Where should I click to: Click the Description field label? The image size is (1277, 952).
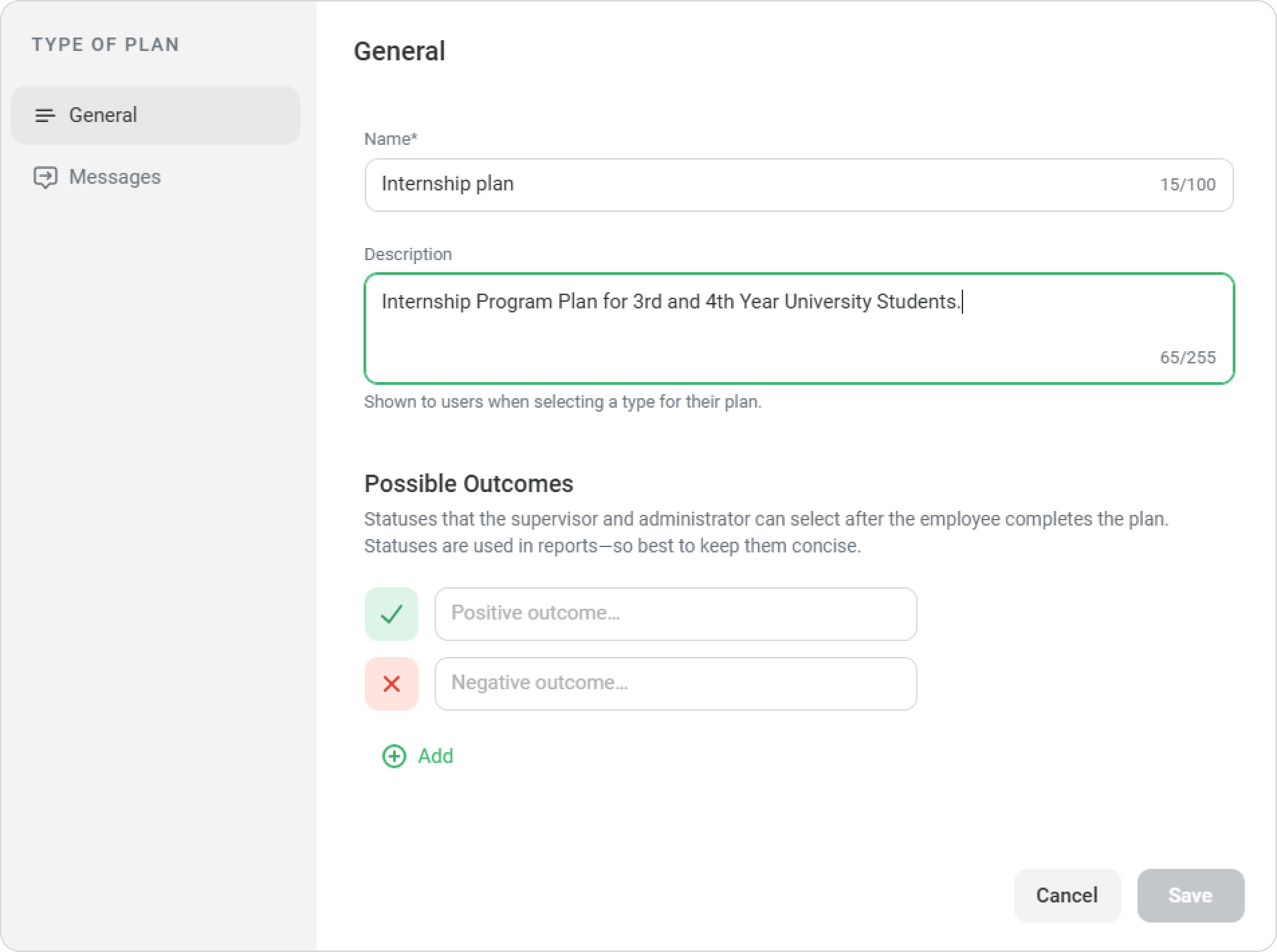pyautogui.click(x=408, y=255)
